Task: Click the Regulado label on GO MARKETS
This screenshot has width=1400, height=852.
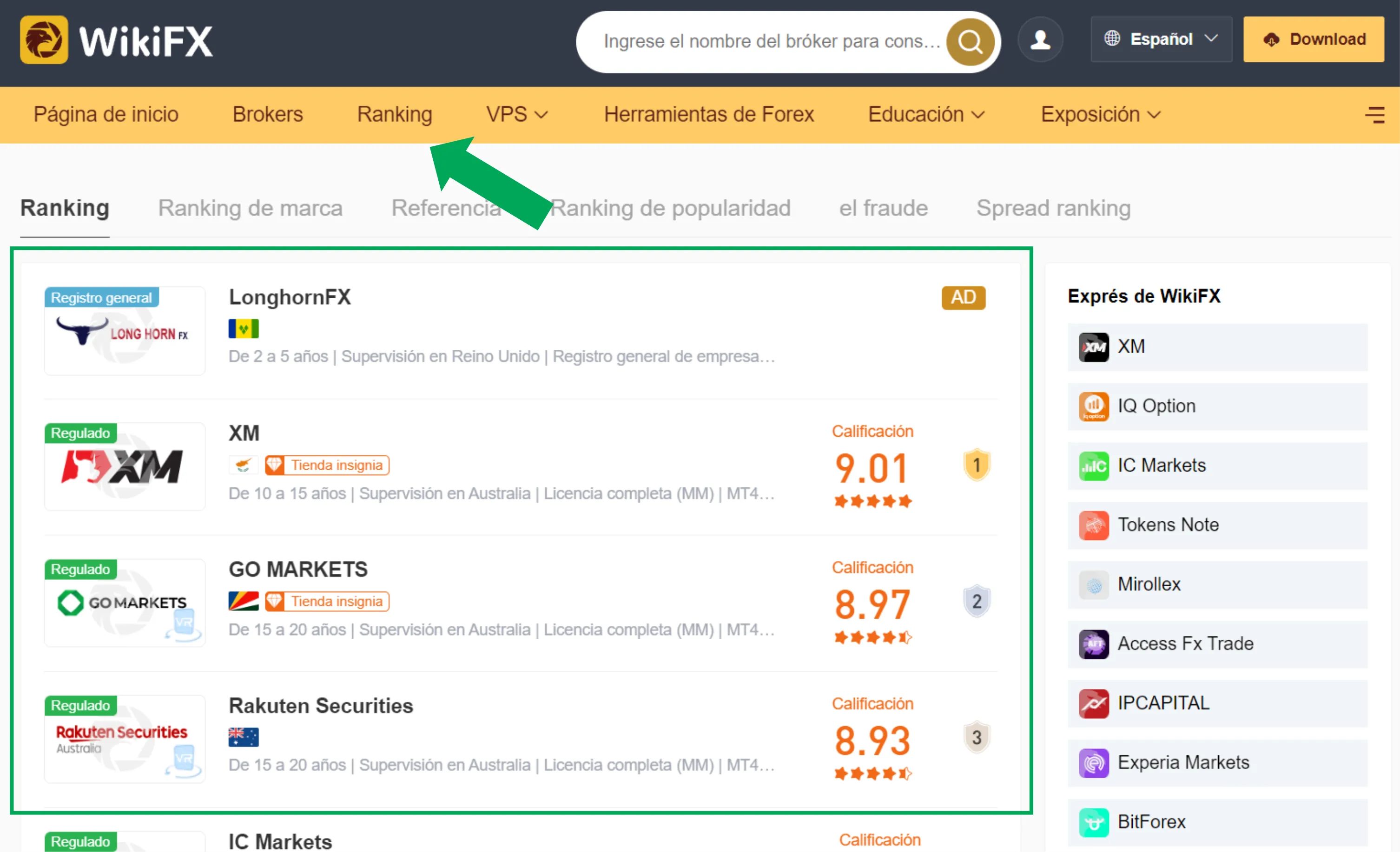Action: click(81, 569)
